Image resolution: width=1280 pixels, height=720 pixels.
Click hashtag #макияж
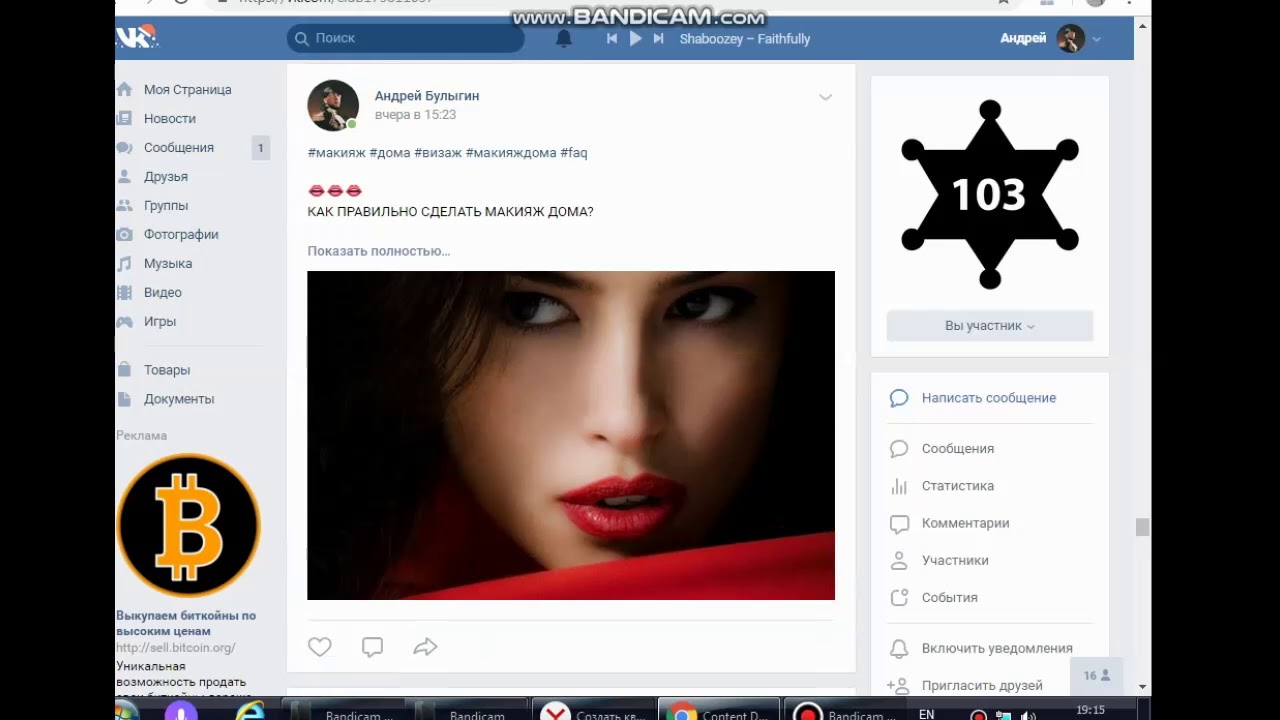(336, 153)
